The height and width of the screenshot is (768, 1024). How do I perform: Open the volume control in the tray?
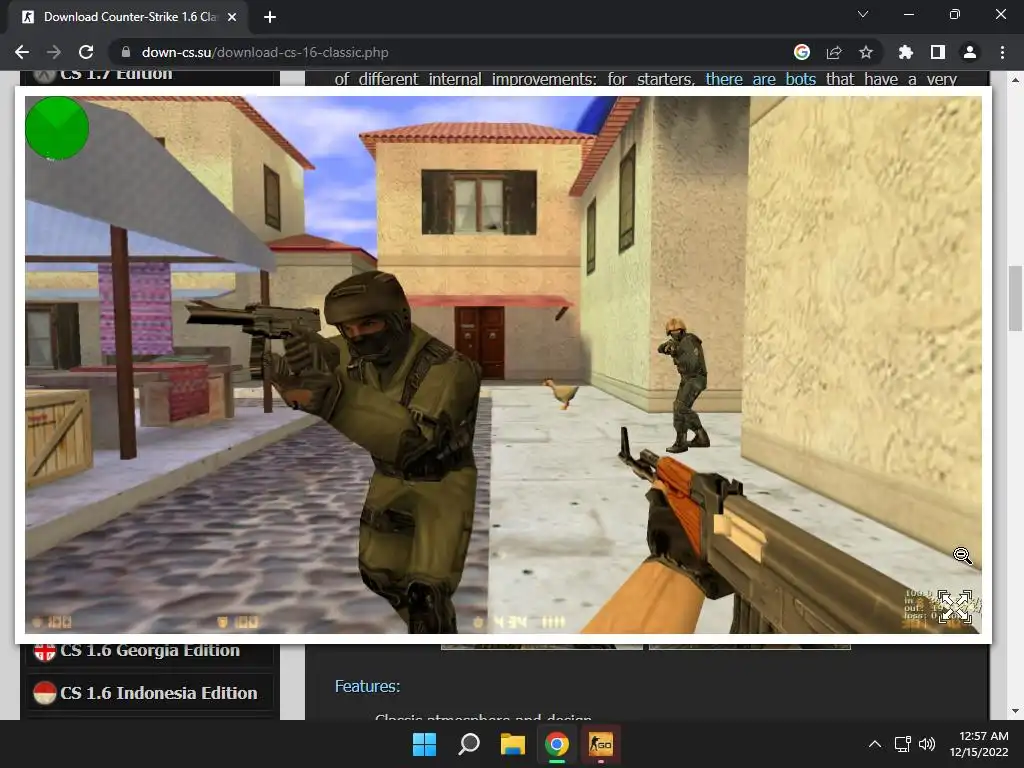pyautogui.click(x=927, y=744)
